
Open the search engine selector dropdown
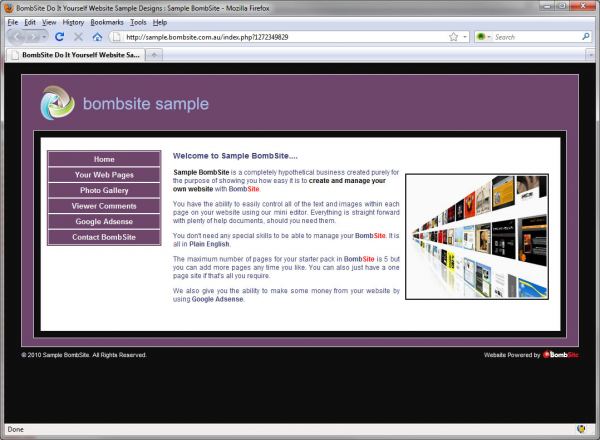pyautogui.click(x=489, y=37)
